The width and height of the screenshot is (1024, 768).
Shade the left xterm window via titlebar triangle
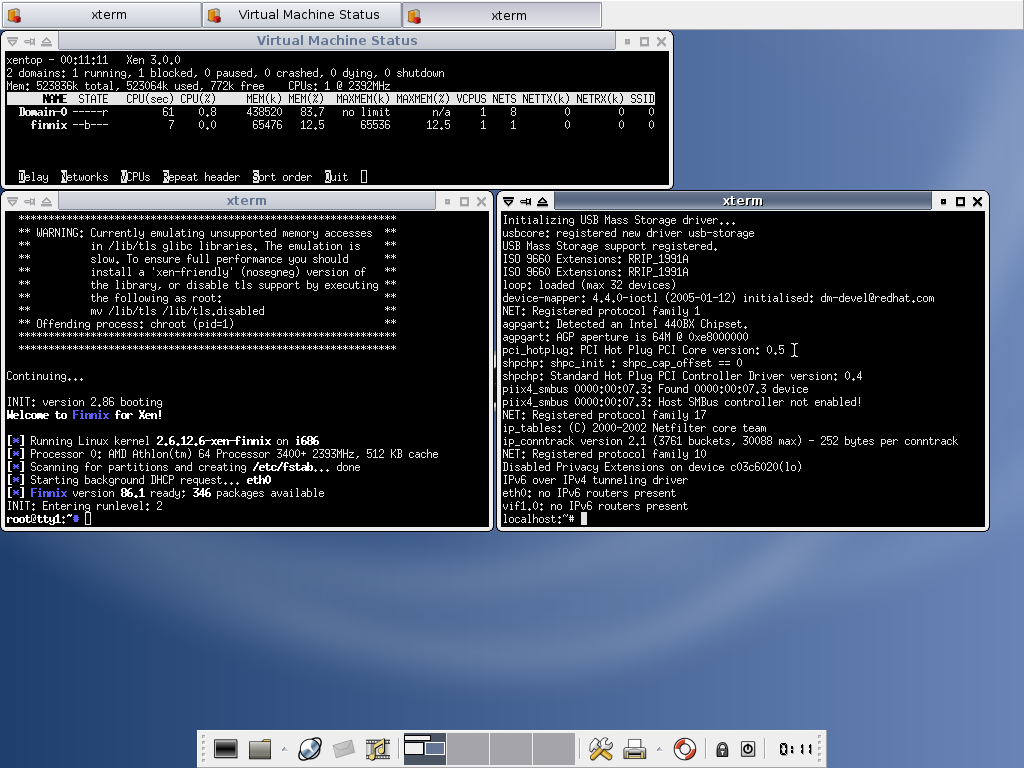(x=44, y=200)
